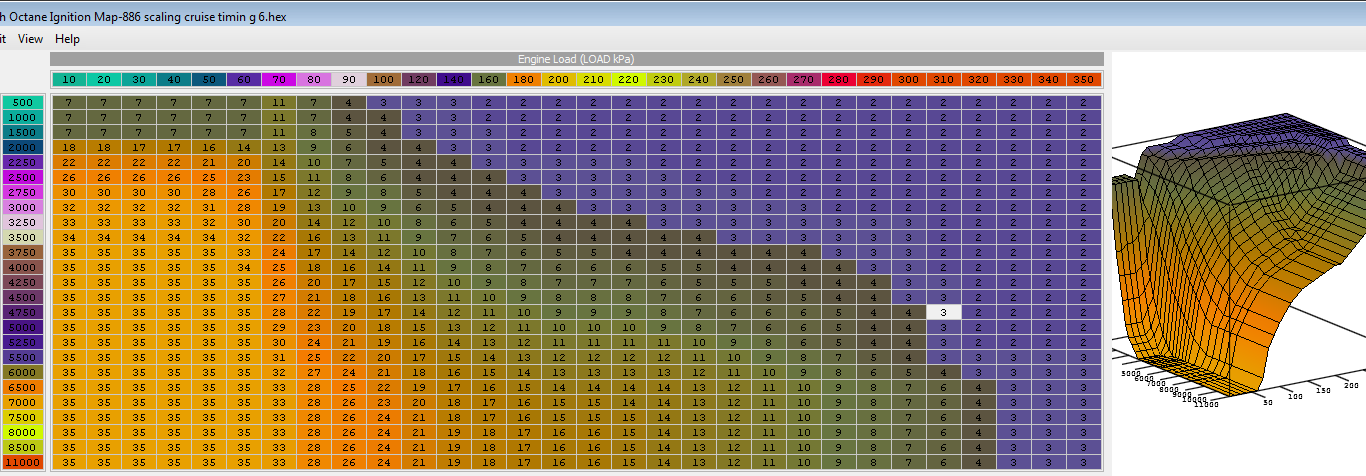Click cell at 500 RPM, 350 kPa

click(x=1084, y=102)
